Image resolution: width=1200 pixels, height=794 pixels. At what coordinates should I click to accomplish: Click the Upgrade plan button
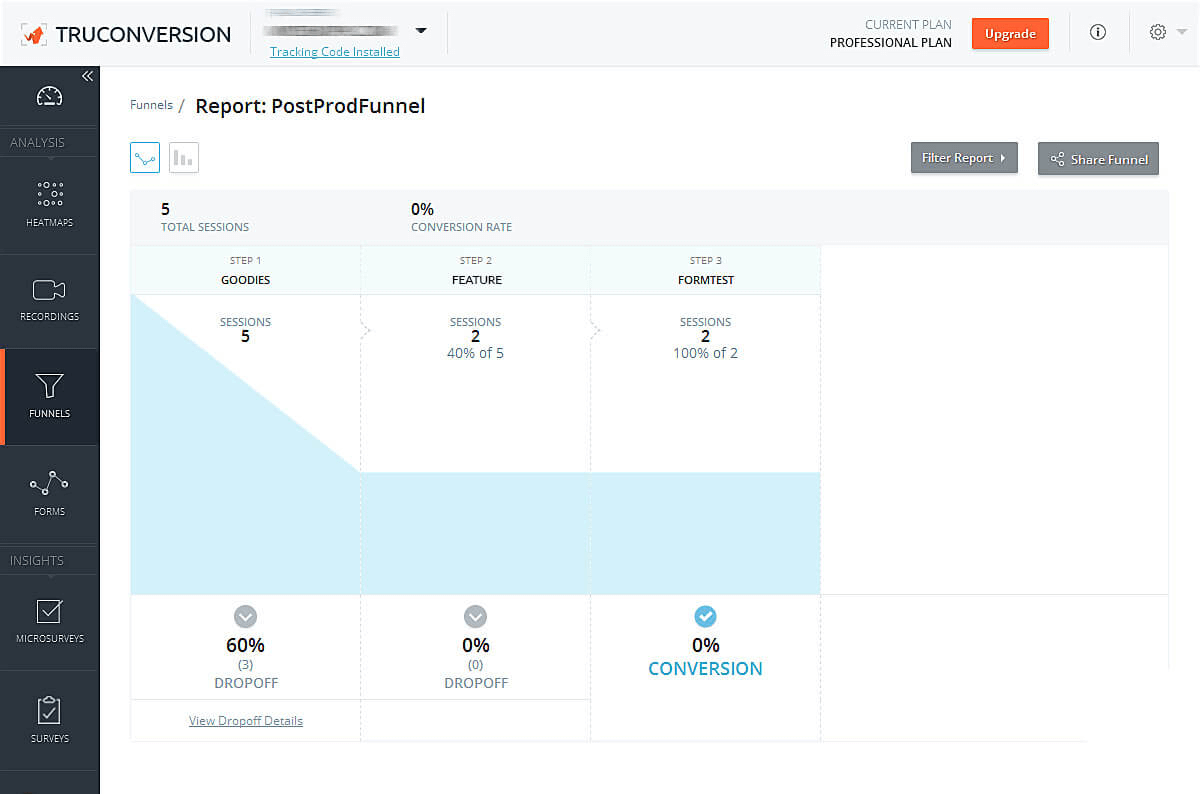(x=1010, y=33)
